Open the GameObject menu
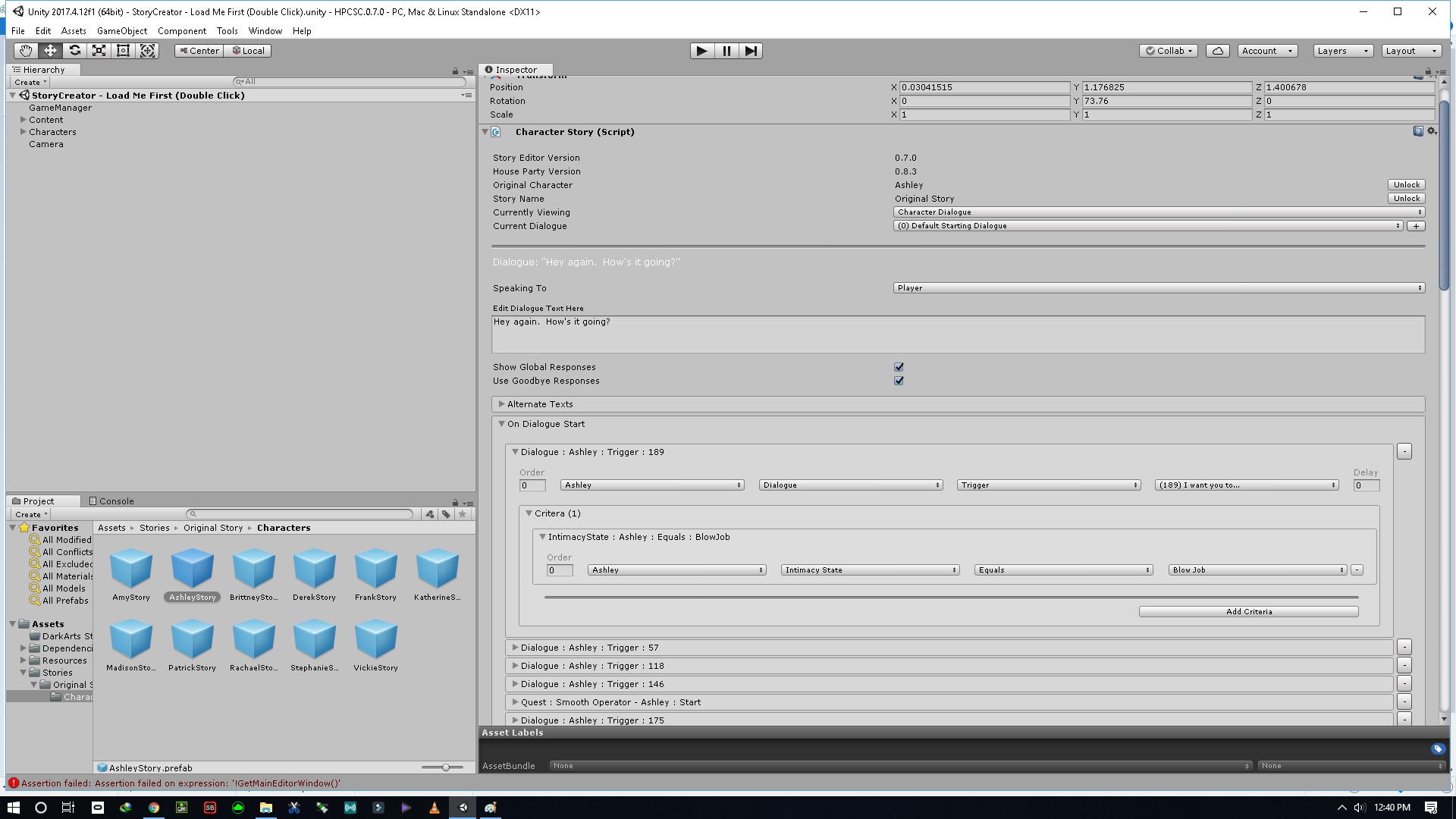Viewport: 1456px width, 819px height. click(122, 31)
